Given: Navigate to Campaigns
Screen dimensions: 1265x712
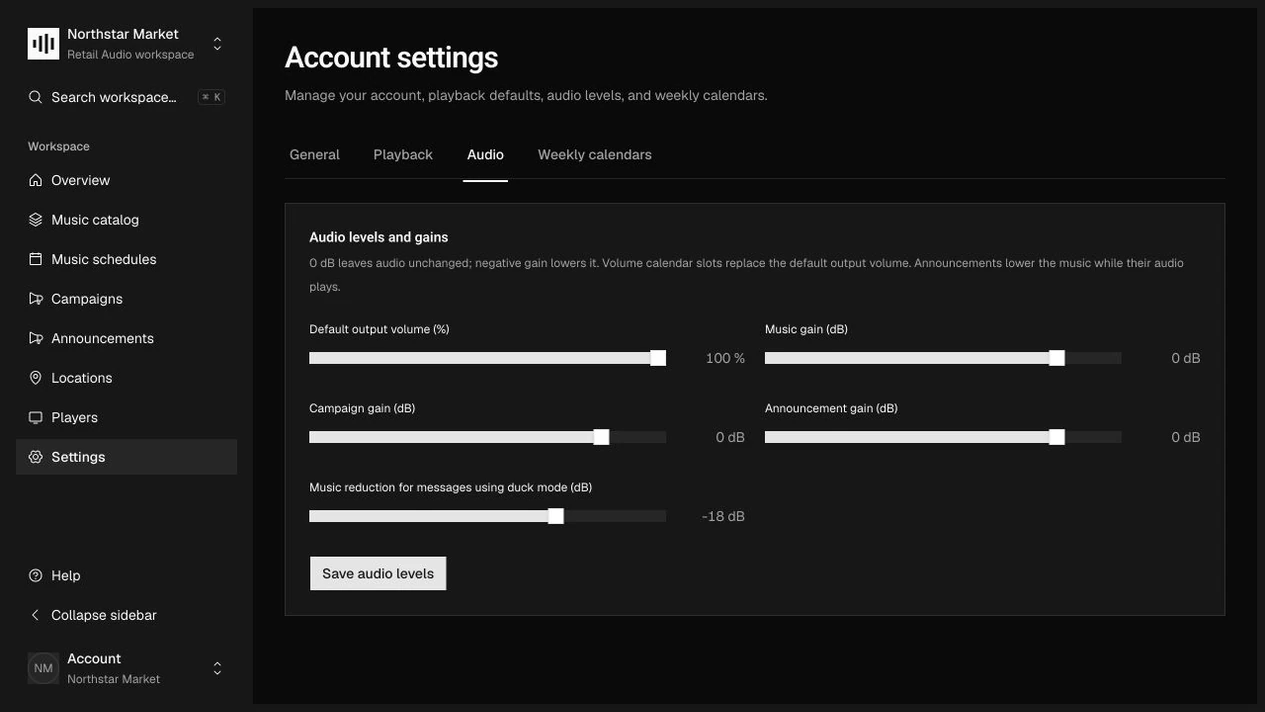Looking at the screenshot, I should click(126, 298).
